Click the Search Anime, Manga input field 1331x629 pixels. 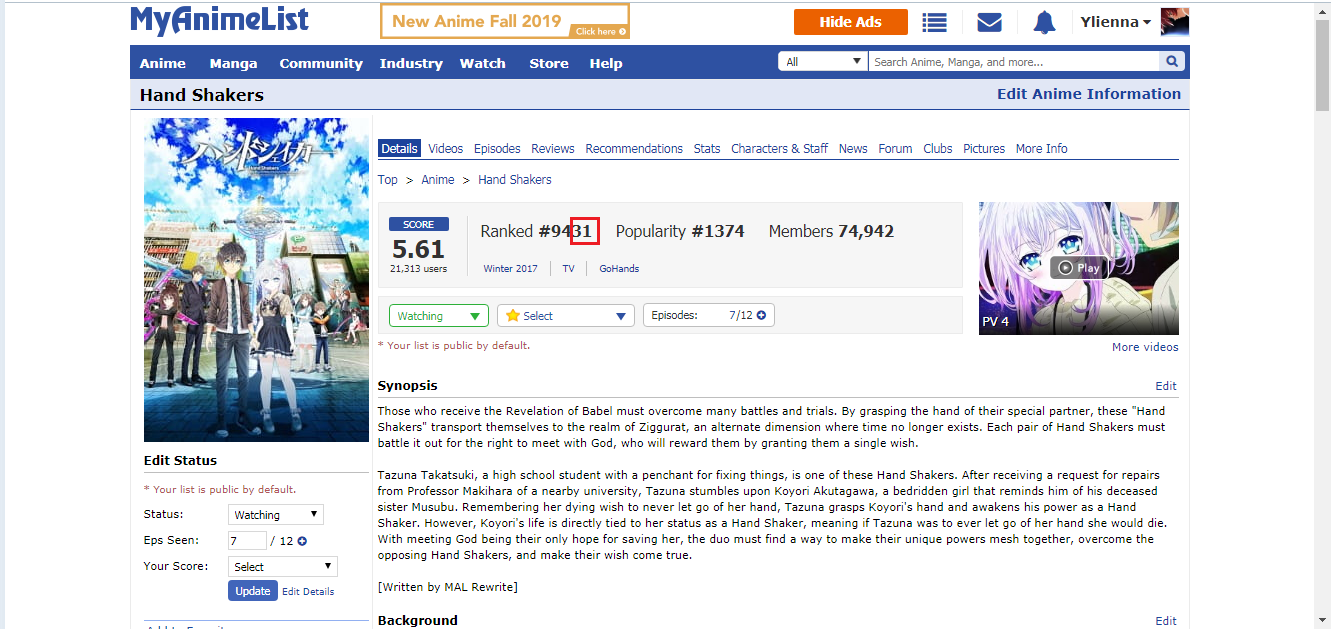pos(1014,62)
